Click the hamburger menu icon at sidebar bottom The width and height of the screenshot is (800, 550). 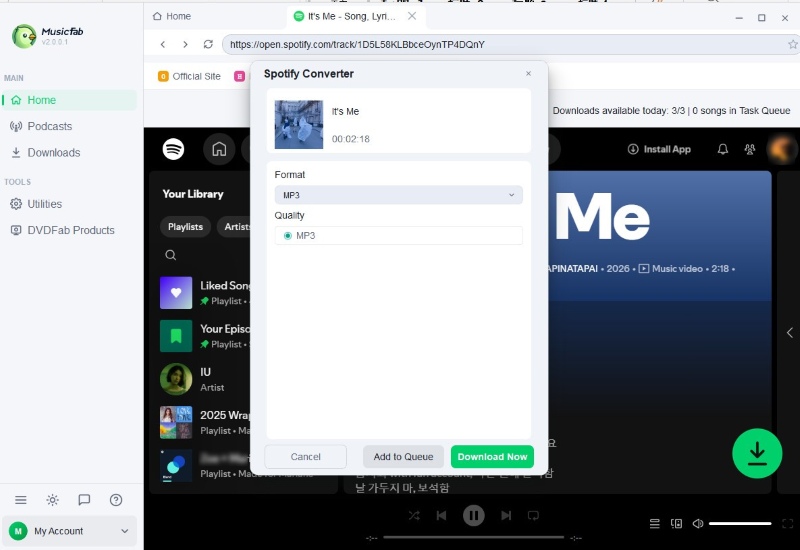click(20, 500)
